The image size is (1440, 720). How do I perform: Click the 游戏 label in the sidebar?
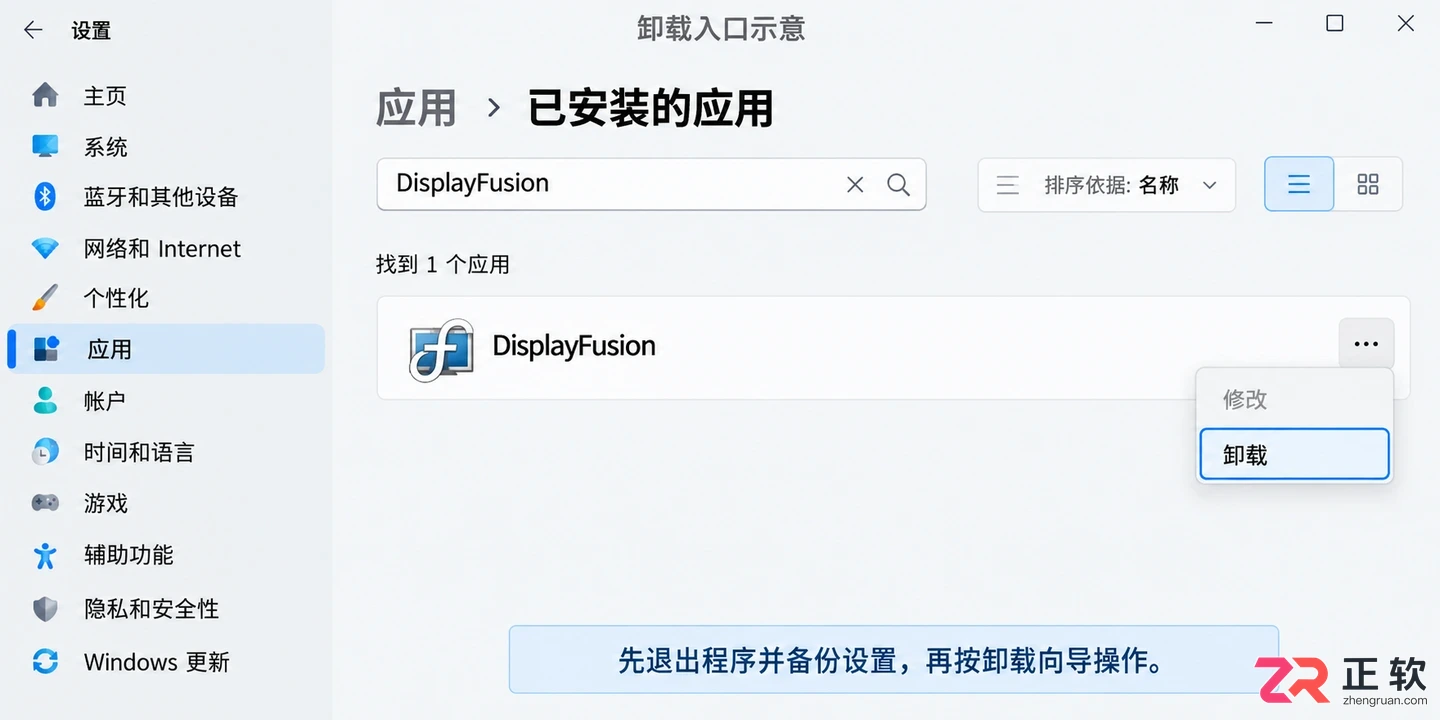[106, 503]
